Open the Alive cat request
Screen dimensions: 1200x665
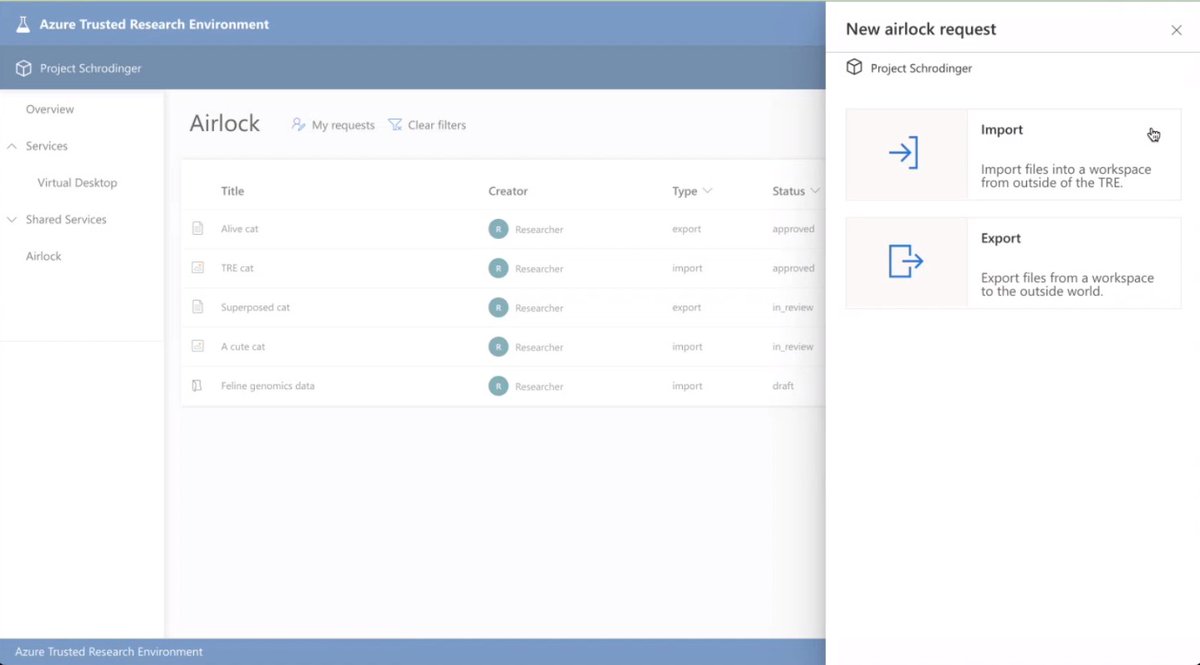click(x=239, y=229)
